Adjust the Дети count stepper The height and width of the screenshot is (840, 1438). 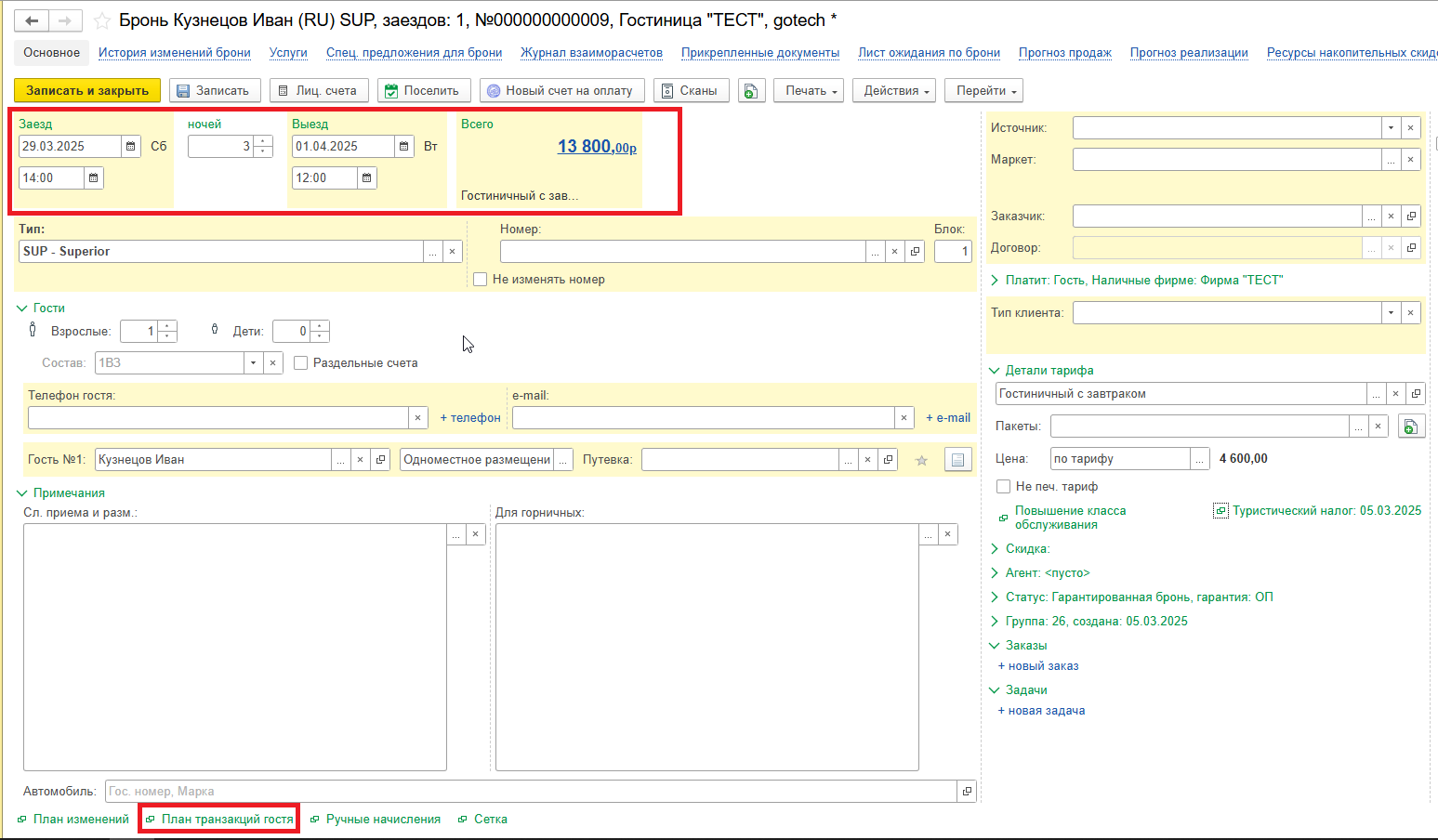click(320, 331)
